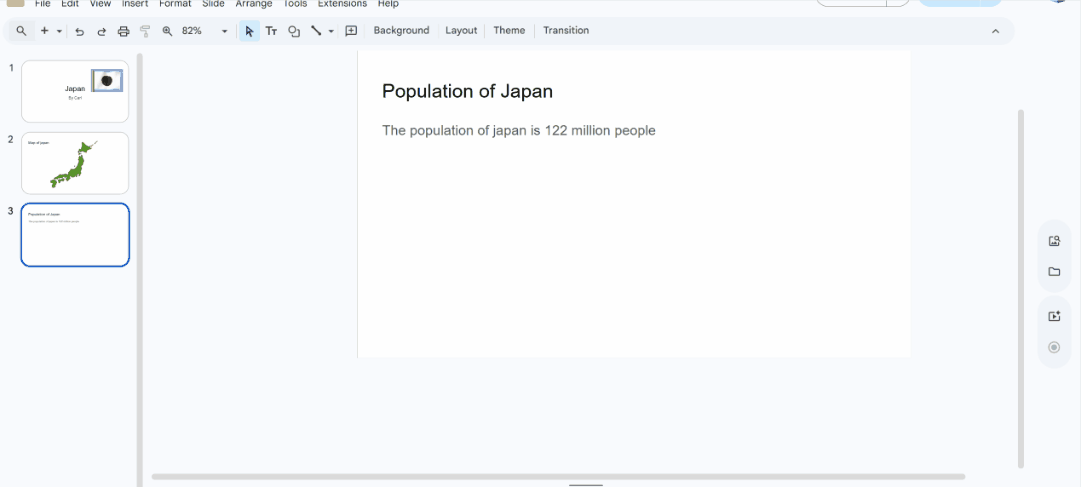Choose the Select arrow cursor tool

coord(250,31)
